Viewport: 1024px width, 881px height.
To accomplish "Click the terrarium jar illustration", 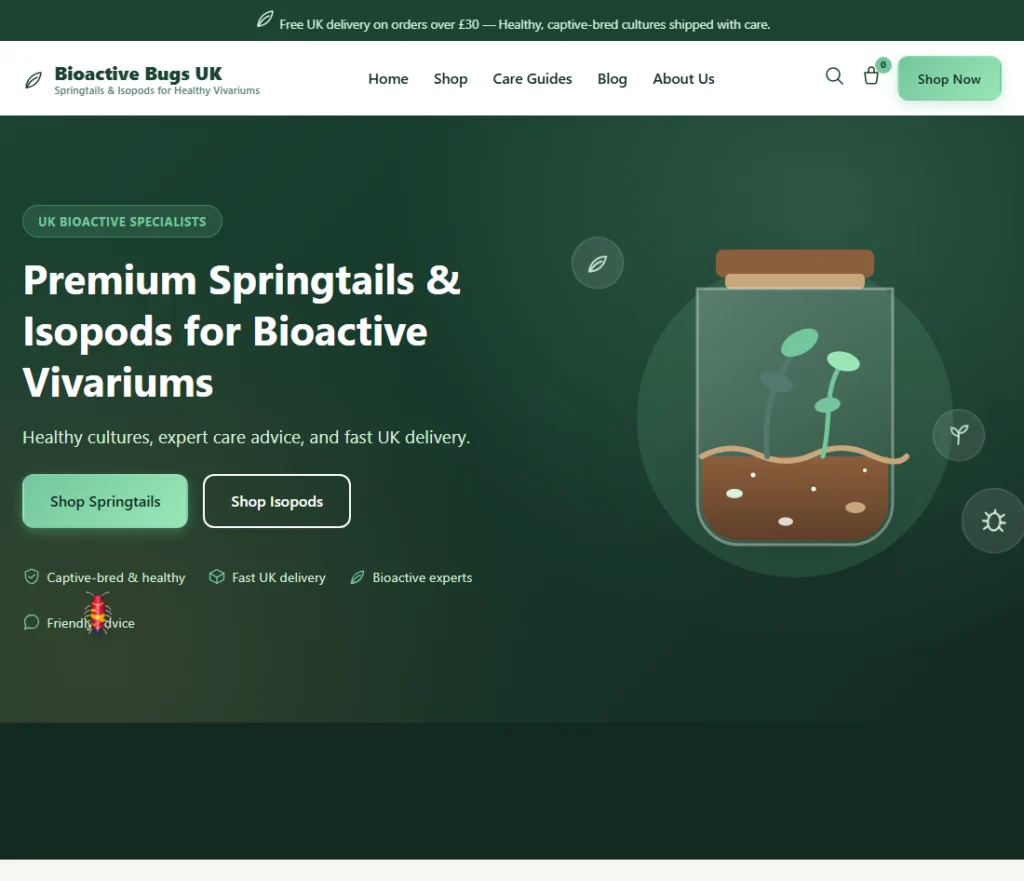I will [x=795, y=397].
